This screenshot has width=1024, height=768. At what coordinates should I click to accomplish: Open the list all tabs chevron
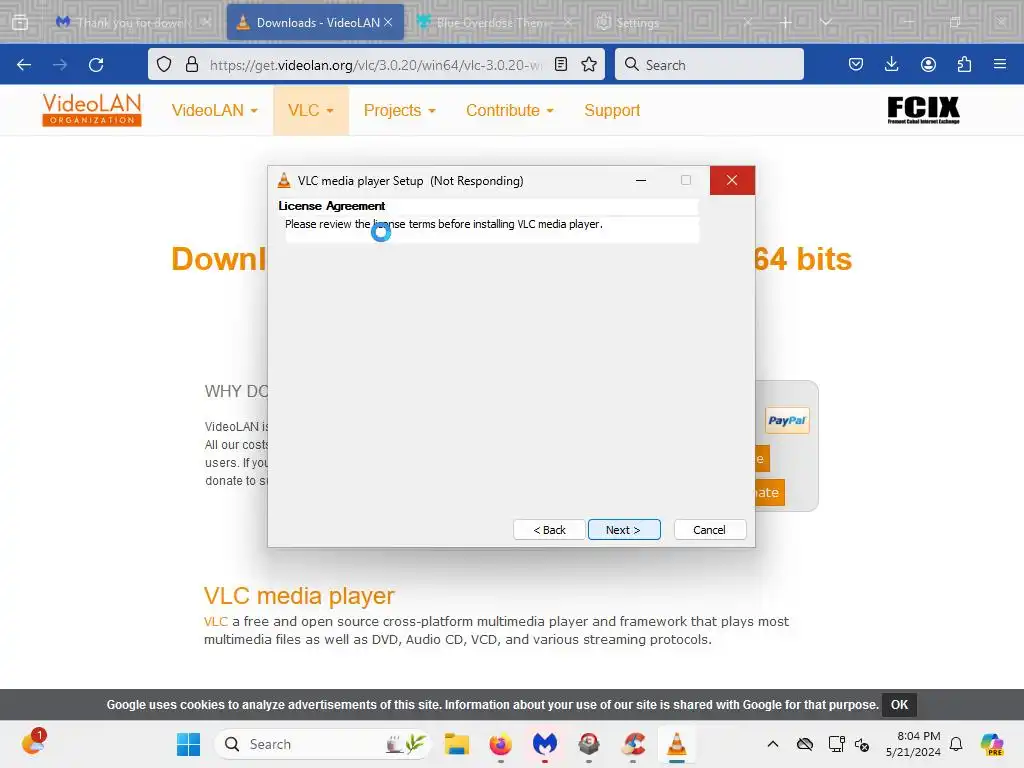click(x=825, y=22)
